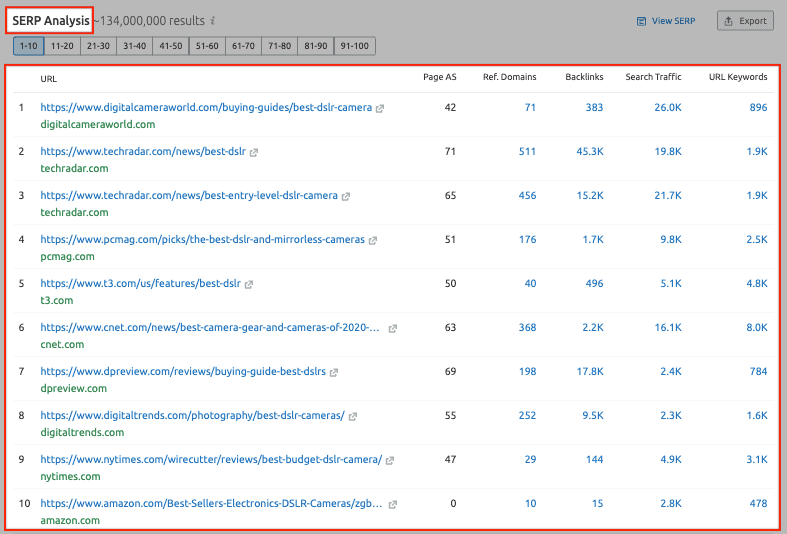The height and width of the screenshot is (534, 787).
Task: Open the digitaltrends best-dslr-cameras URL
Action: [x=192, y=416]
